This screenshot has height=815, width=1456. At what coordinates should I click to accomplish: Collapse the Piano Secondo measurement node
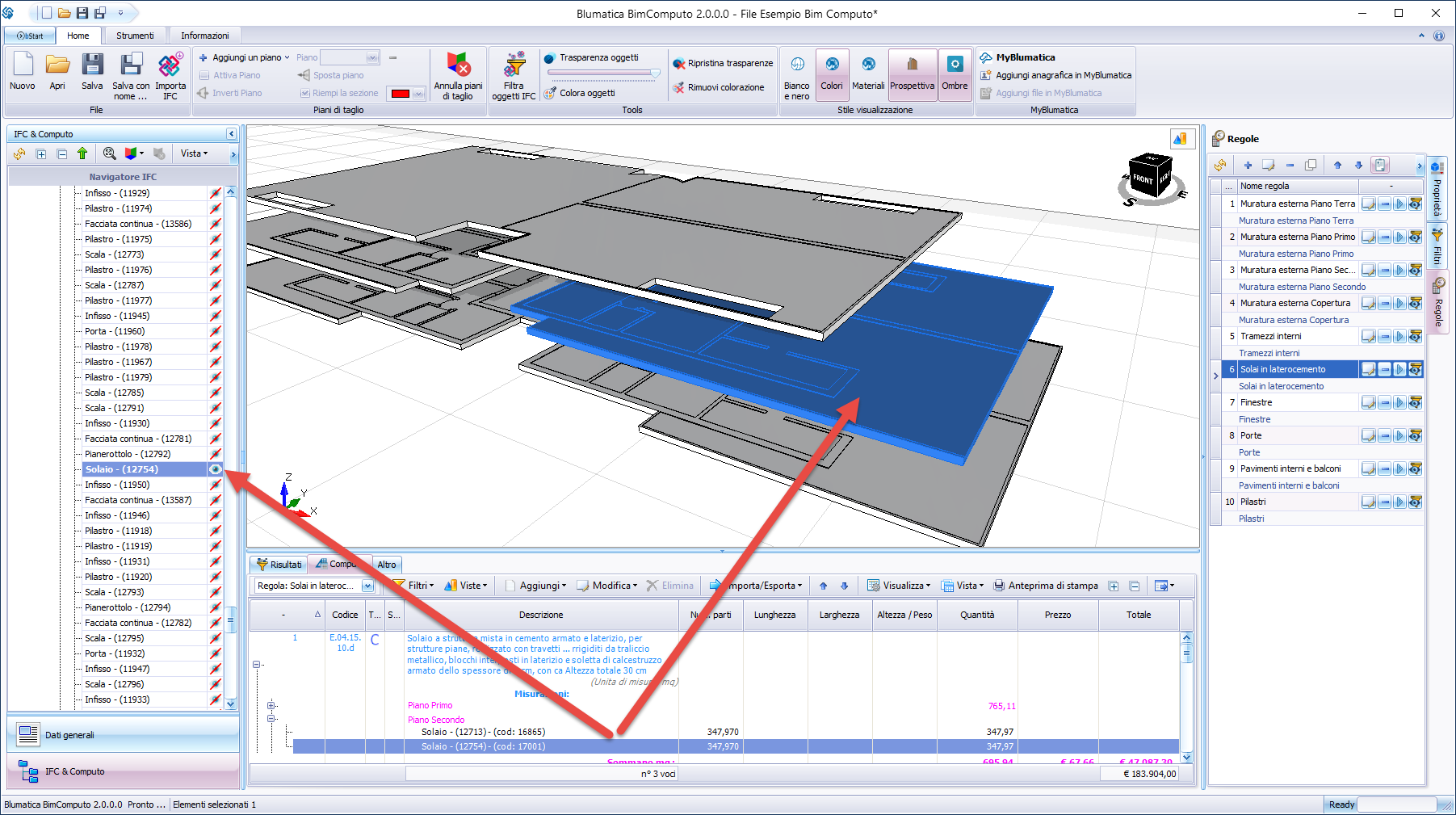click(272, 718)
